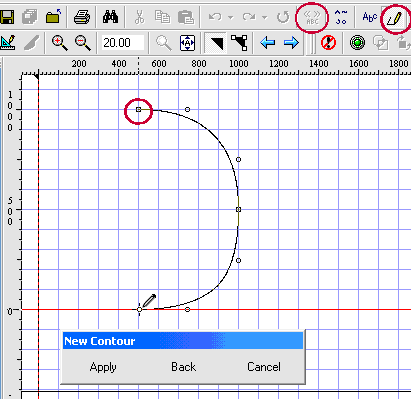Print with the printer icon
The image size is (411, 399).
tap(82, 16)
